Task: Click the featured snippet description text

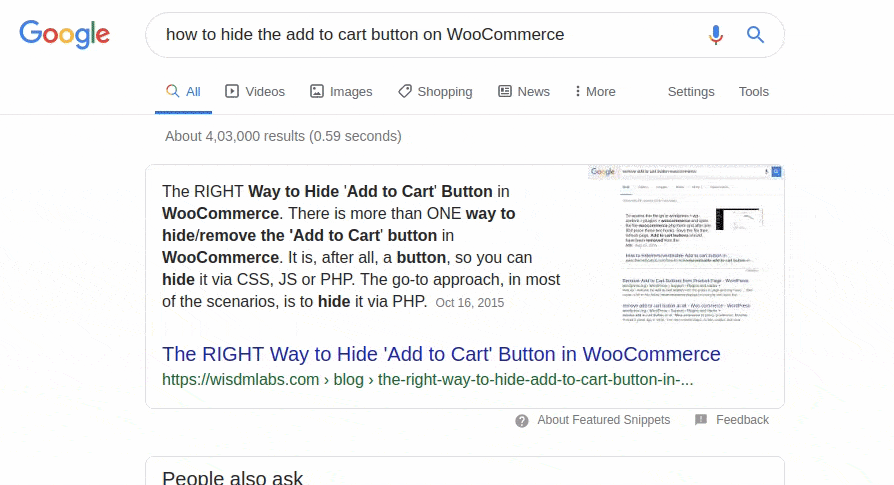Action: [361, 246]
